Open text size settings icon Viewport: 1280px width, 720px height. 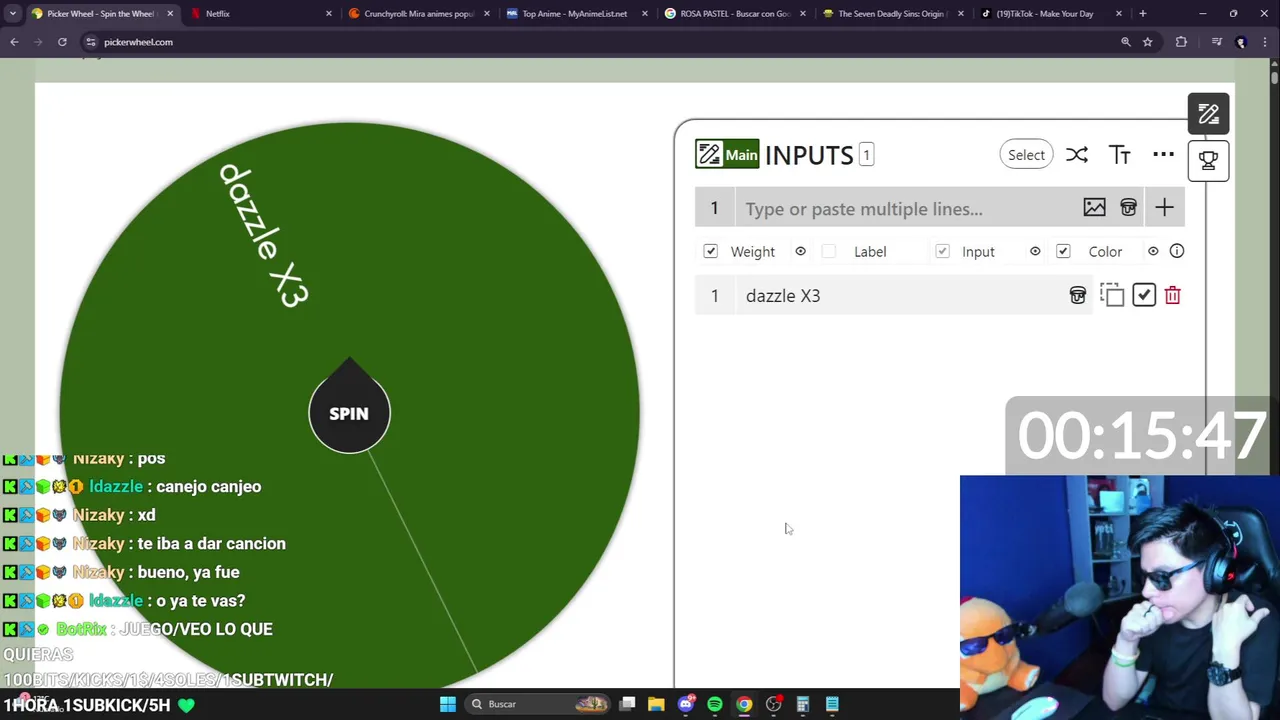(x=1119, y=155)
